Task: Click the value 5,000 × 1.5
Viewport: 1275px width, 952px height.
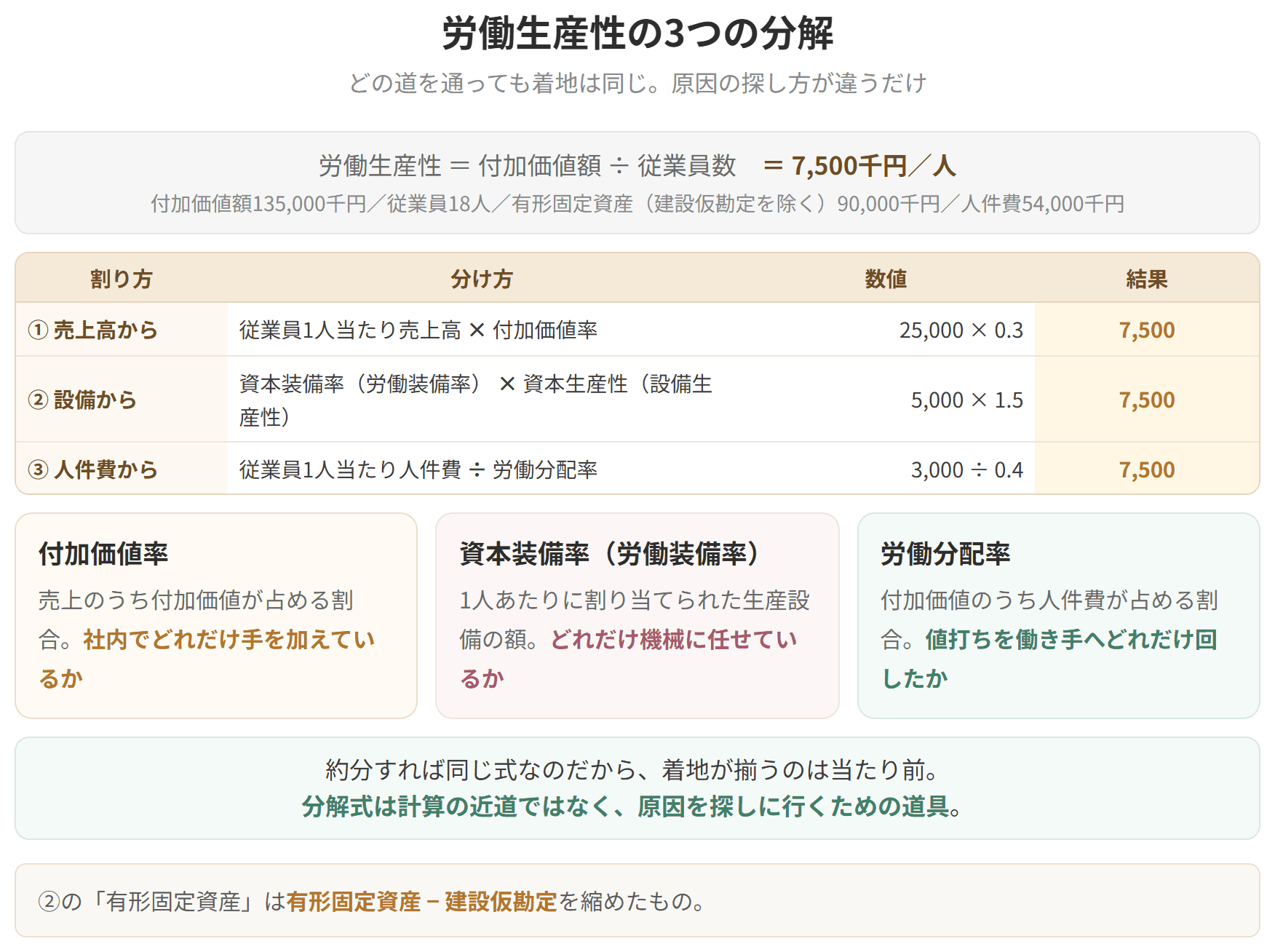Action: [967, 400]
